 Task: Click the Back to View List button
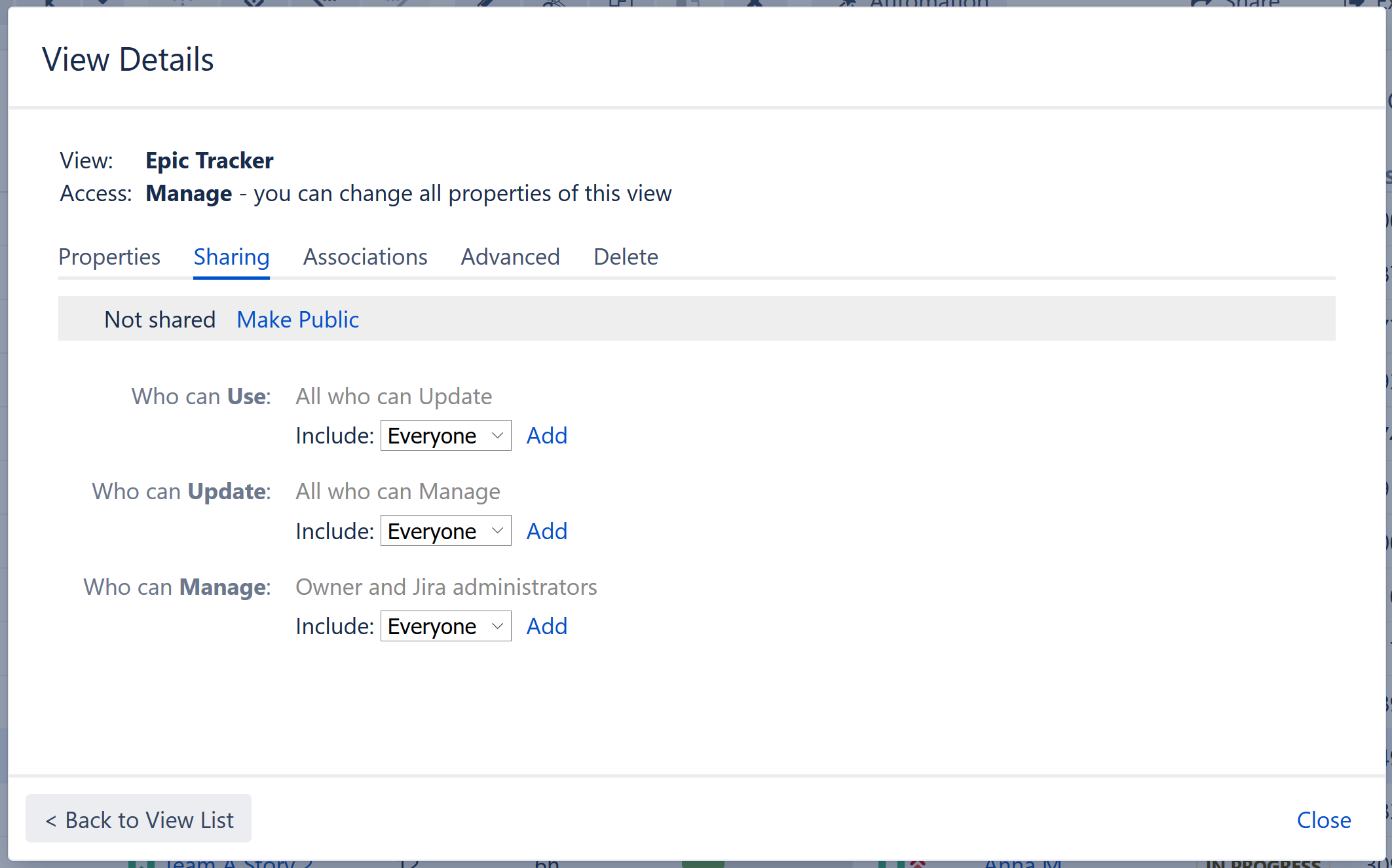[138, 819]
